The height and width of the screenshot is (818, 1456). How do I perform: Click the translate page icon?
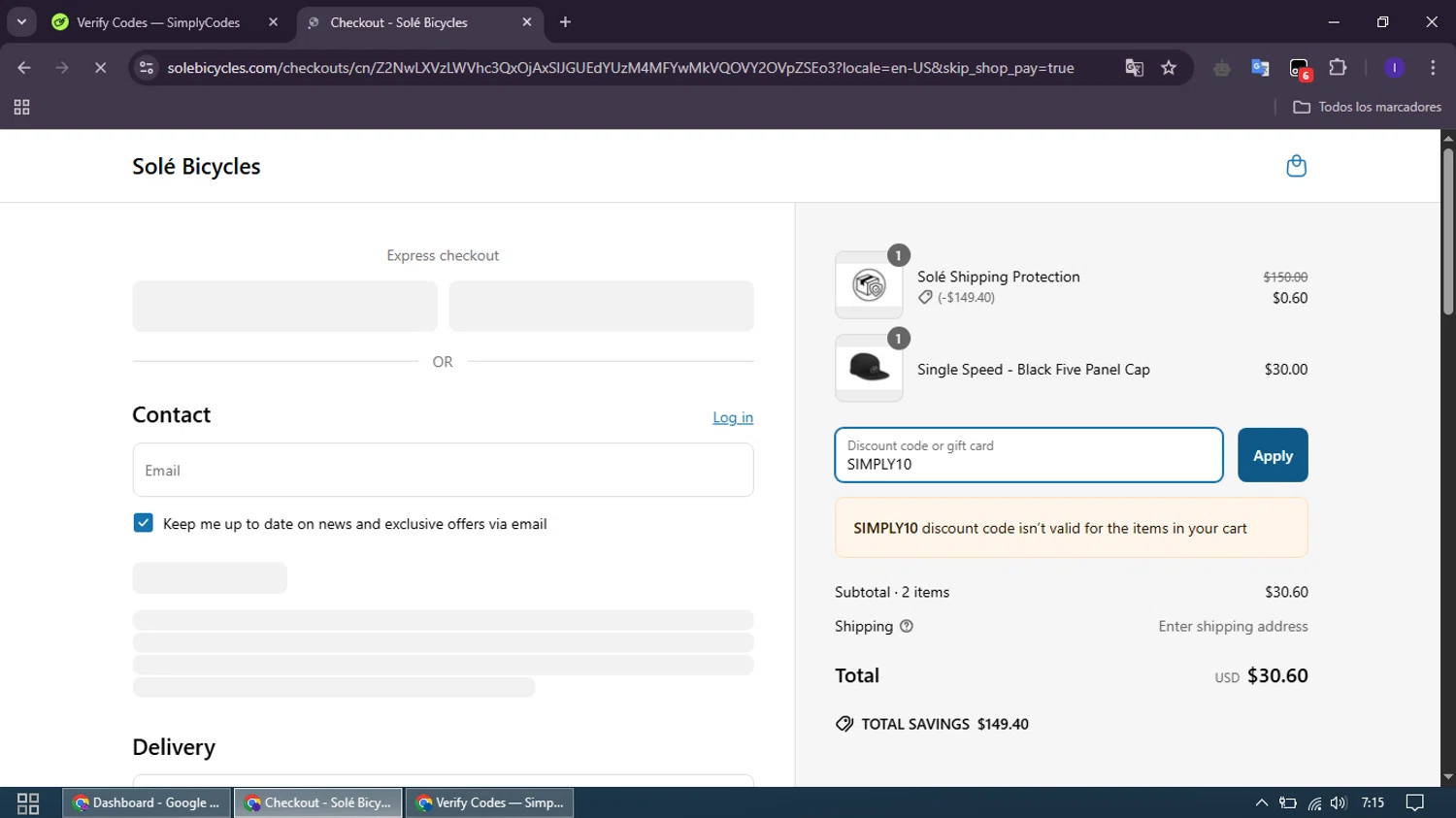(1134, 68)
